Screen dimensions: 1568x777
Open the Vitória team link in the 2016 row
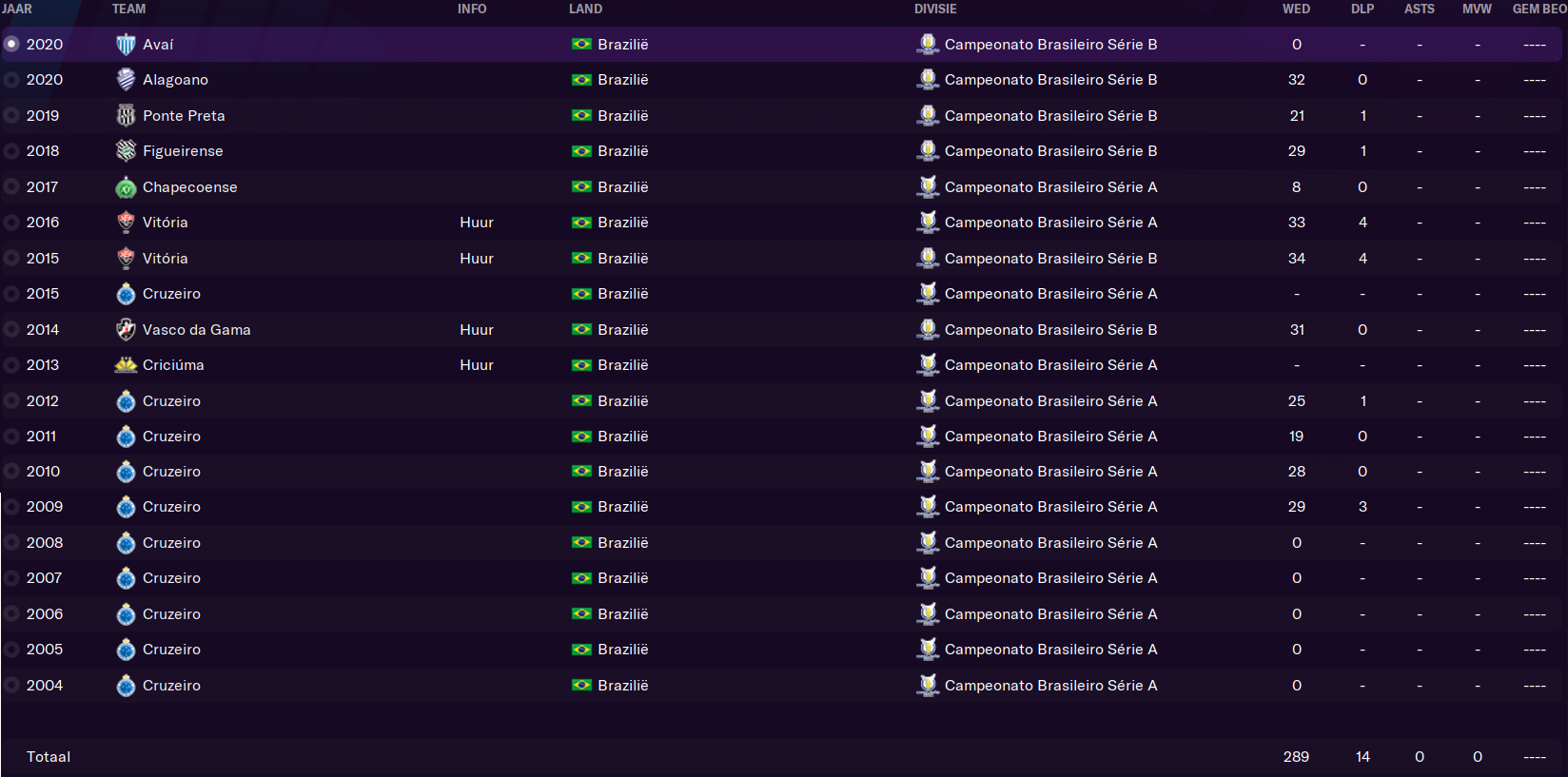(x=166, y=223)
